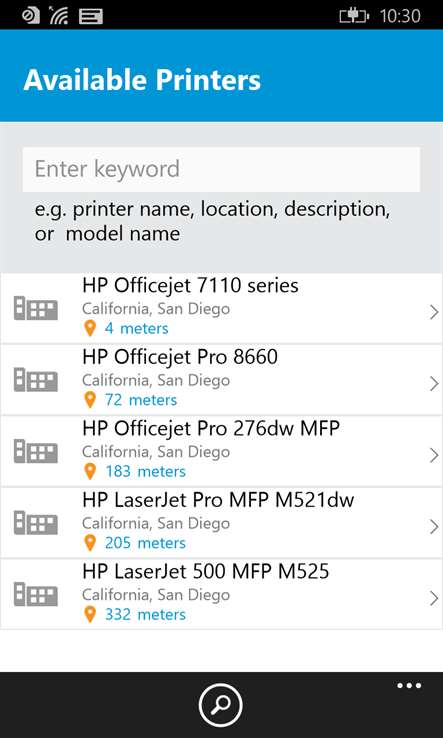Tap the notification message icon in status bar
The height and width of the screenshot is (738, 443).
point(91,17)
